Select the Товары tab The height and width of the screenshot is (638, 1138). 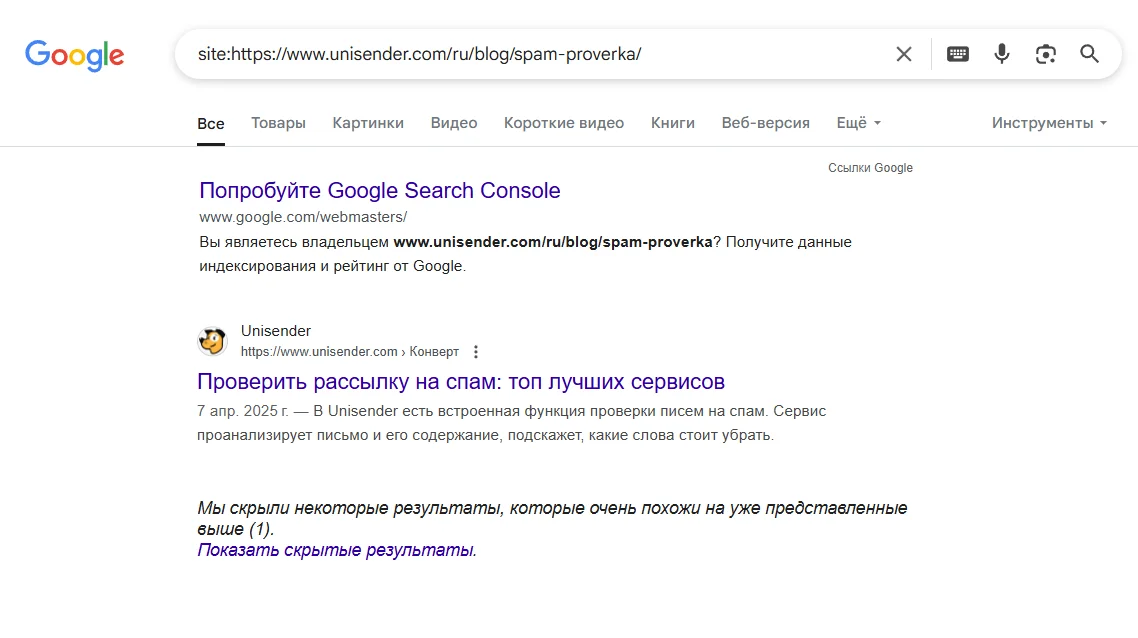point(278,123)
